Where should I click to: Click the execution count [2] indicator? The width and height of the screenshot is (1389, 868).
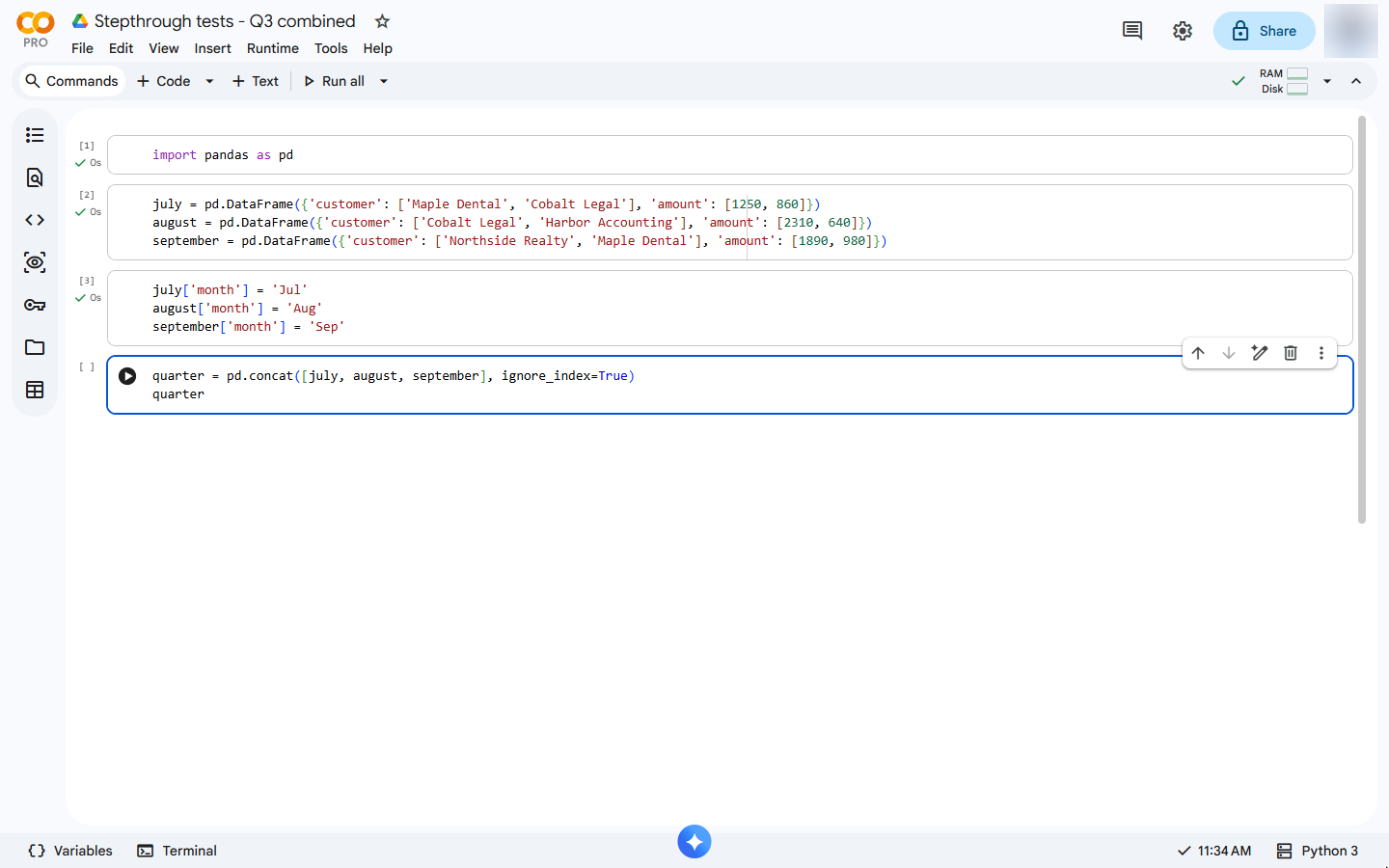click(86, 195)
